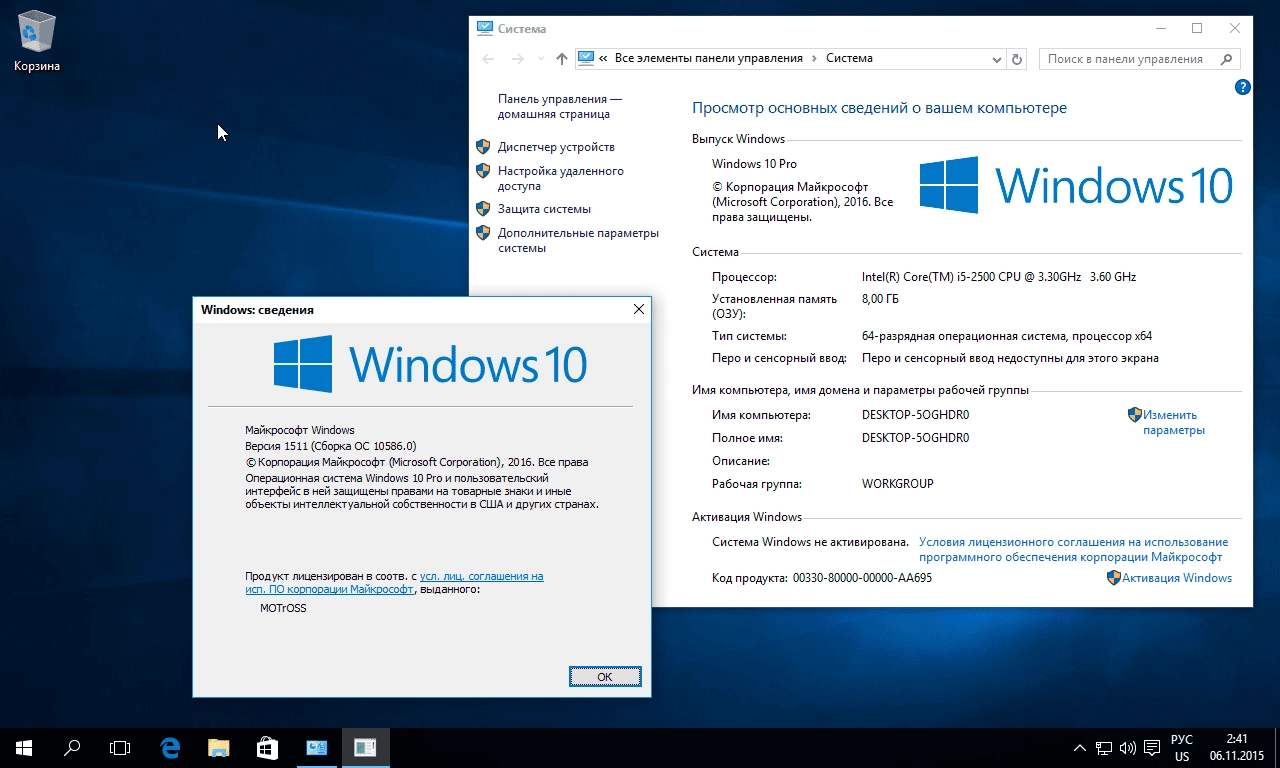
Task: Go back in the System window
Action: pyautogui.click(x=488, y=59)
